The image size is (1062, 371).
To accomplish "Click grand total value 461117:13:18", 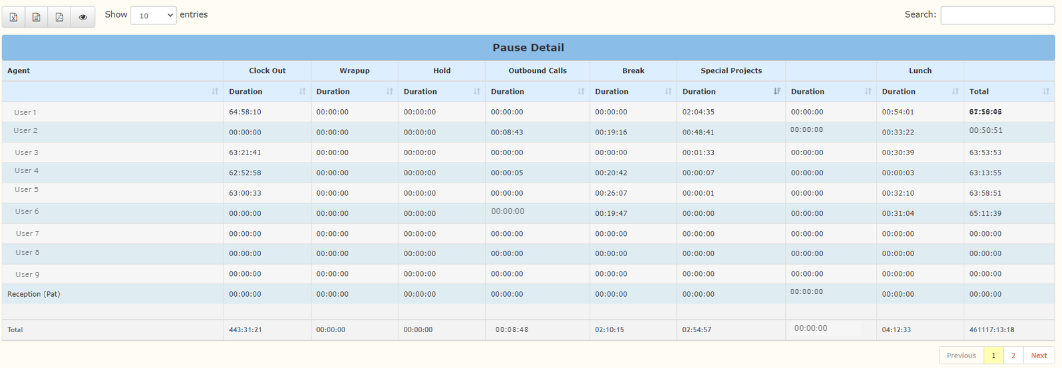I will coord(992,330).
